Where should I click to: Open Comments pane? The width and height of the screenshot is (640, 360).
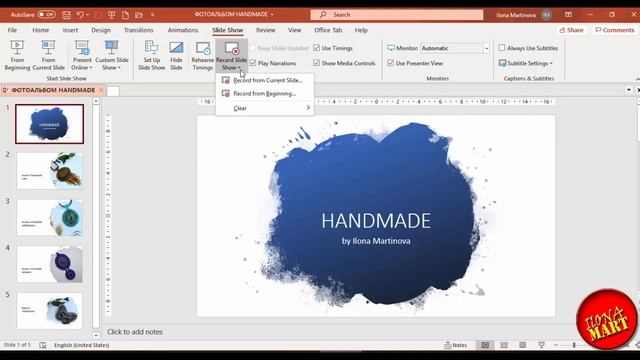click(615, 30)
